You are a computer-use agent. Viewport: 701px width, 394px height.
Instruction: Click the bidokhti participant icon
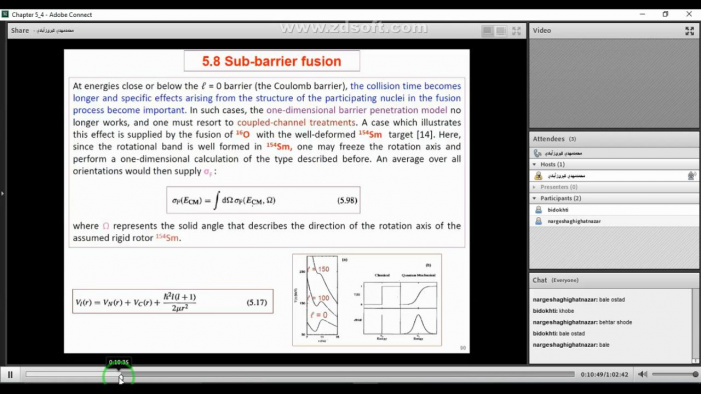click(538, 210)
